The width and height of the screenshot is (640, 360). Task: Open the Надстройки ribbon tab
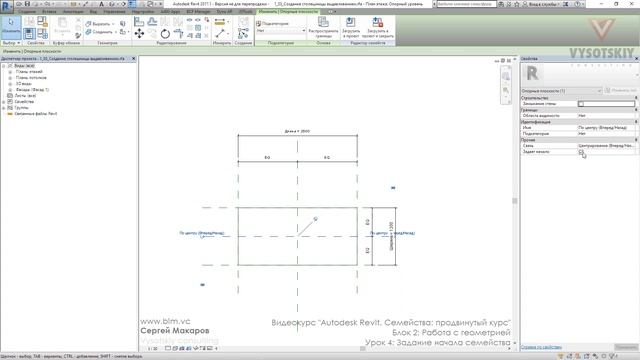click(143, 11)
